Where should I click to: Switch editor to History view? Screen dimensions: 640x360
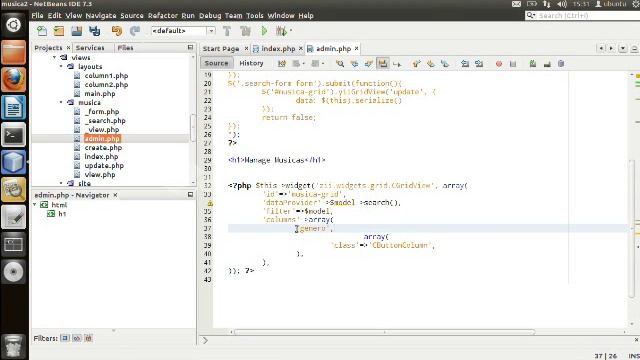point(251,63)
